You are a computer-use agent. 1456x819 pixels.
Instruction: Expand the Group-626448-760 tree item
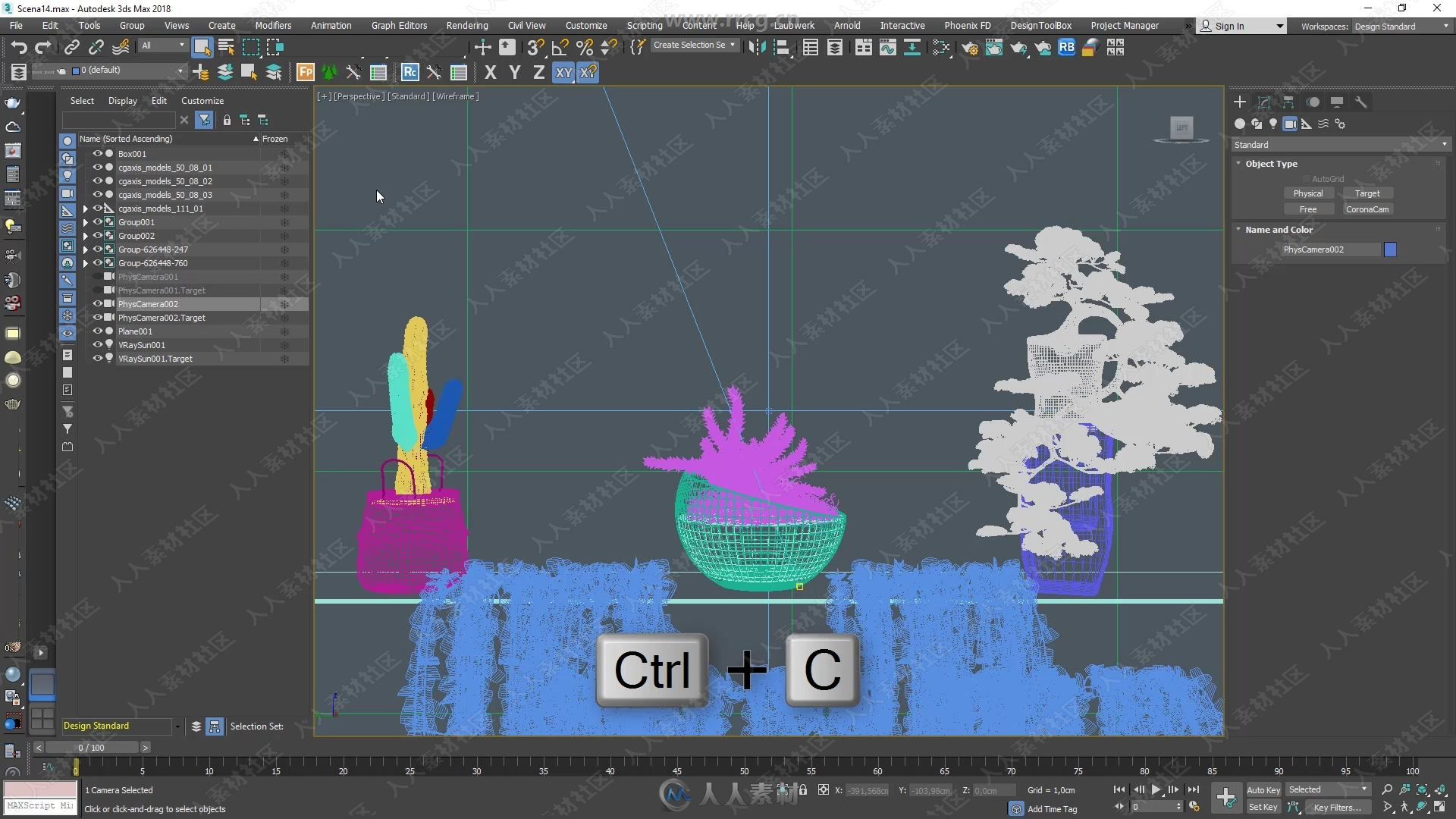pyautogui.click(x=85, y=263)
